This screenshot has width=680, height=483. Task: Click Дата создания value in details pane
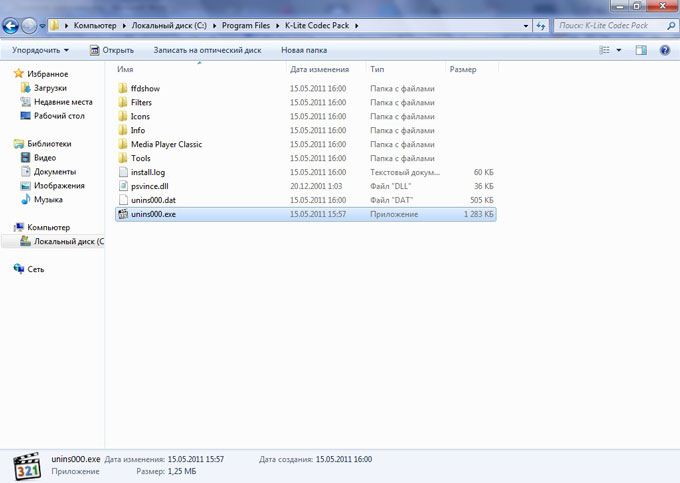[343, 459]
